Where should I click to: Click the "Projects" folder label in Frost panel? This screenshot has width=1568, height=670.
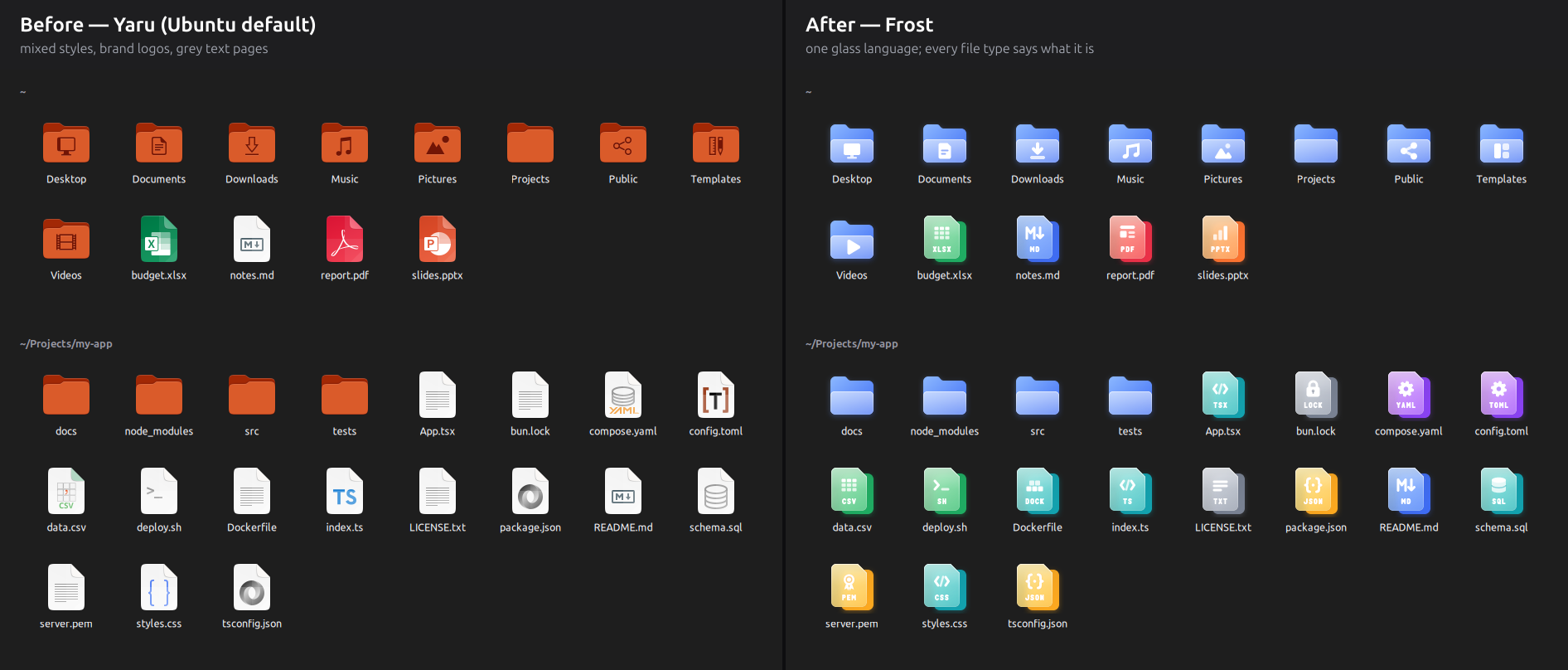tap(1316, 179)
